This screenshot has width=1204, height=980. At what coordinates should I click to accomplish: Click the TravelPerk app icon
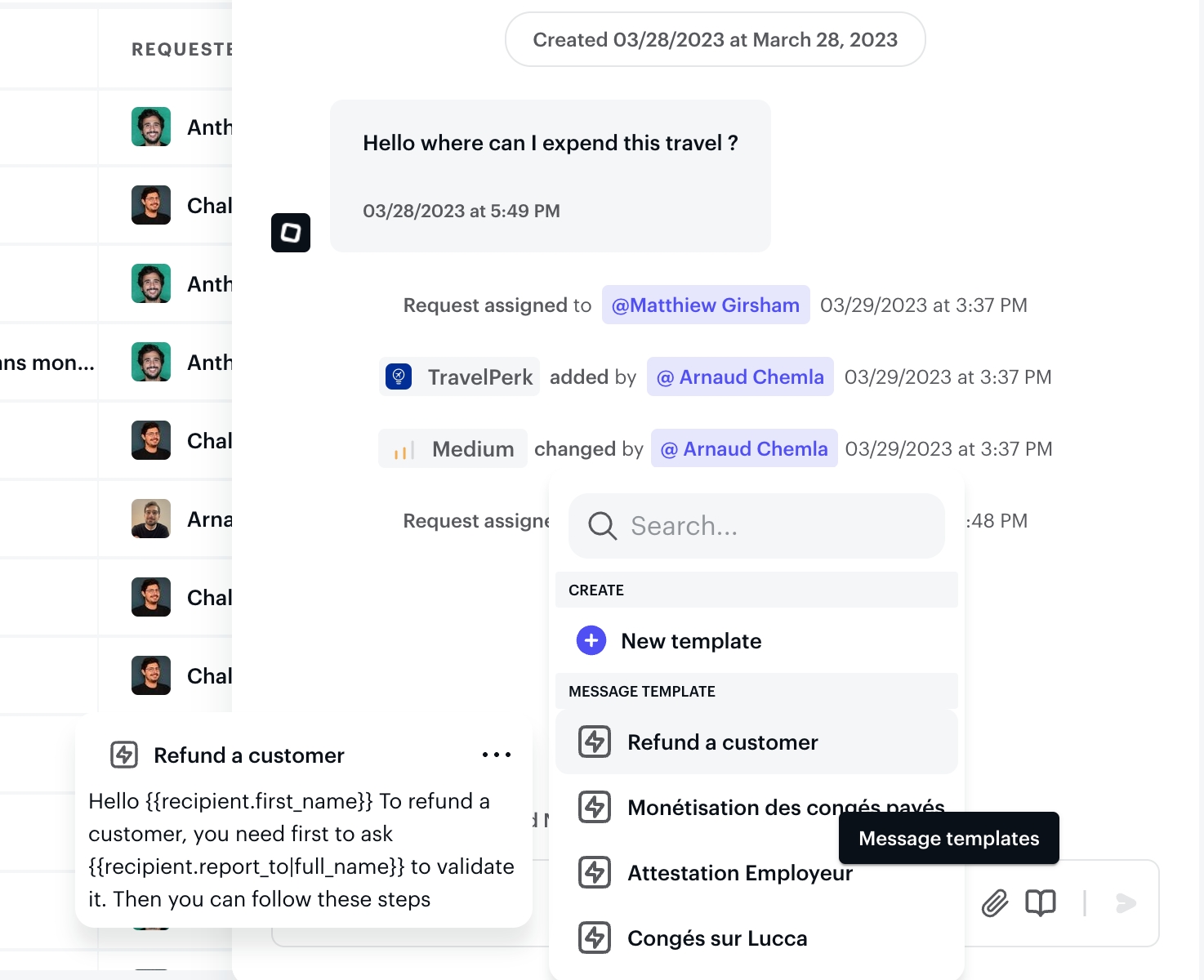point(399,376)
